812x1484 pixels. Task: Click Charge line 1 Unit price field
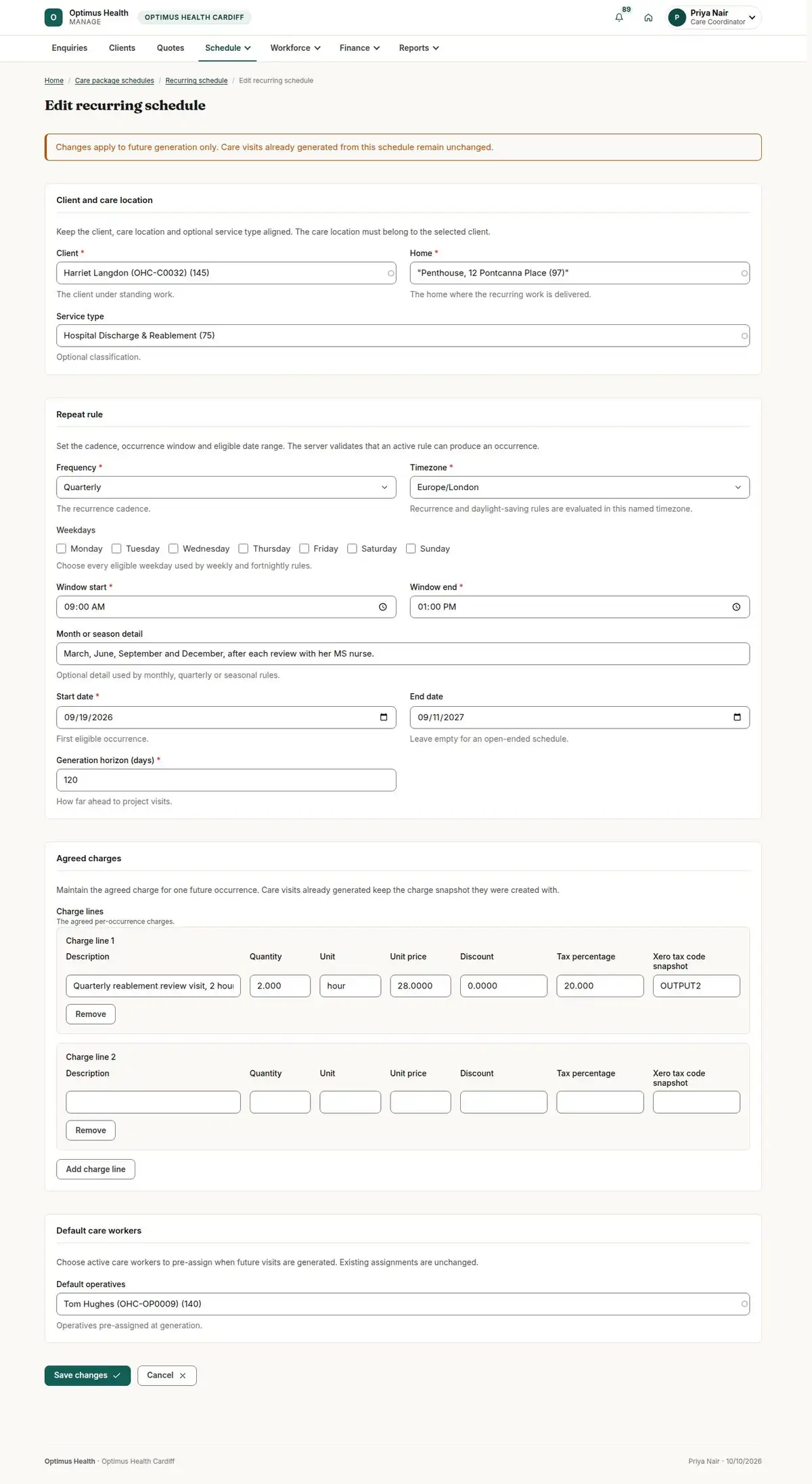pyautogui.click(x=420, y=986)
